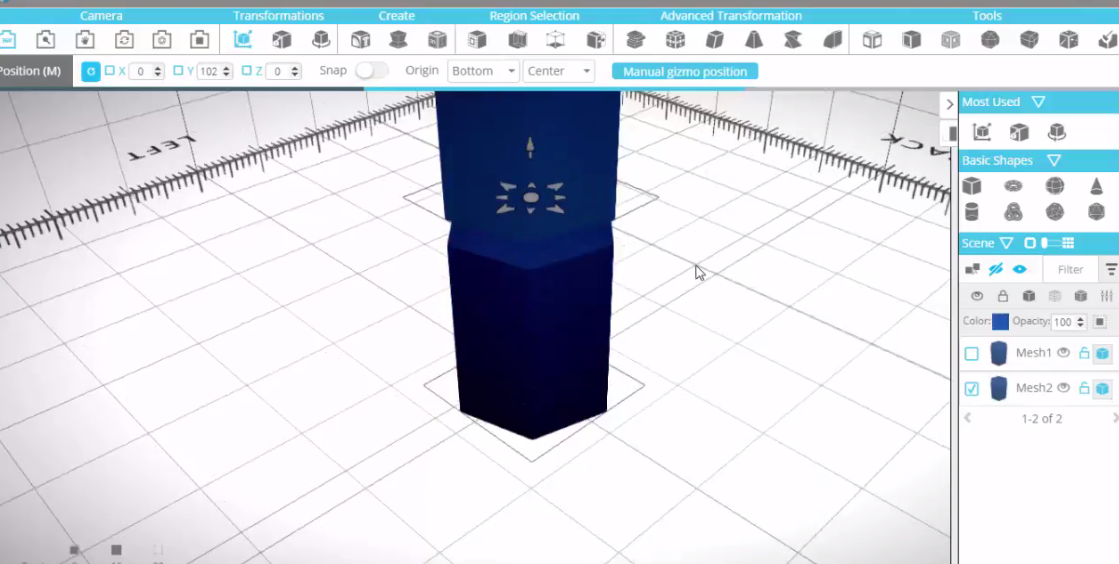Open the Region Selection toolbar section
1119x564 pixels.
point(535,16)
